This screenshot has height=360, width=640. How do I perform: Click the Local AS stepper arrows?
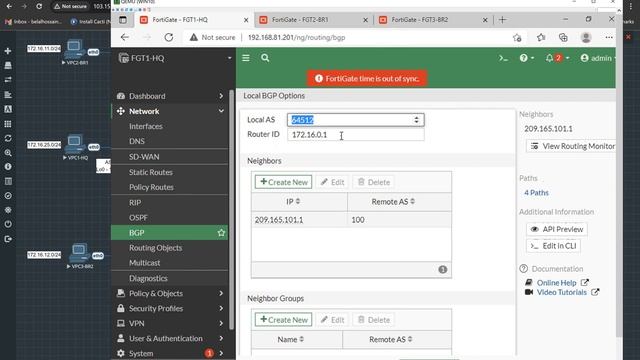(416, 120)
